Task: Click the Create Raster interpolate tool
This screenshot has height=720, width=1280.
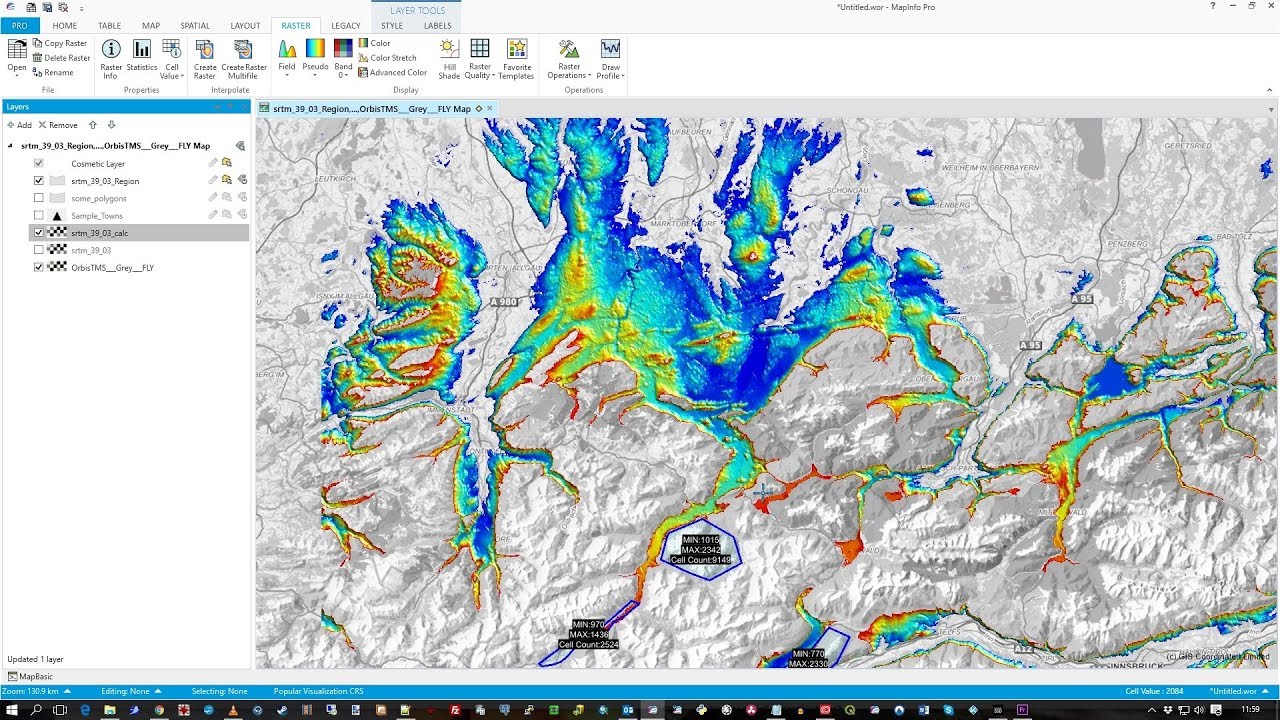Action: (205, 58)
